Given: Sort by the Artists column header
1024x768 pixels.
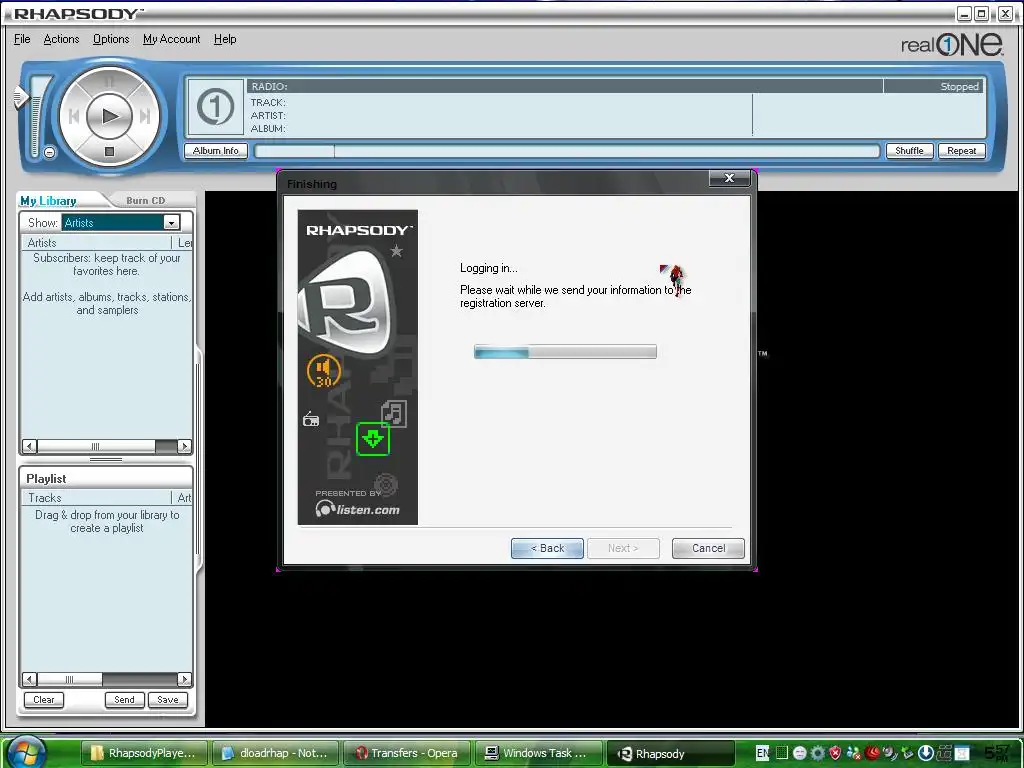Looking at the screenshot, I should [97, 243].
